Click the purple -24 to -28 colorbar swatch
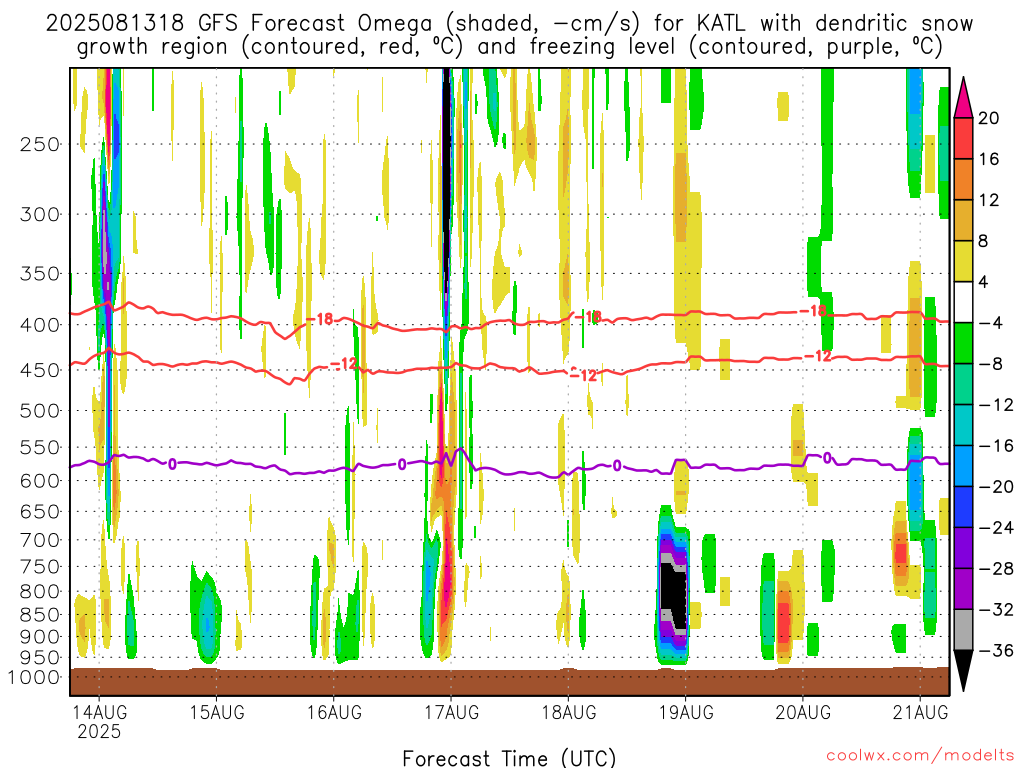Screen dimensions: 1024x768 coord(963,548)
